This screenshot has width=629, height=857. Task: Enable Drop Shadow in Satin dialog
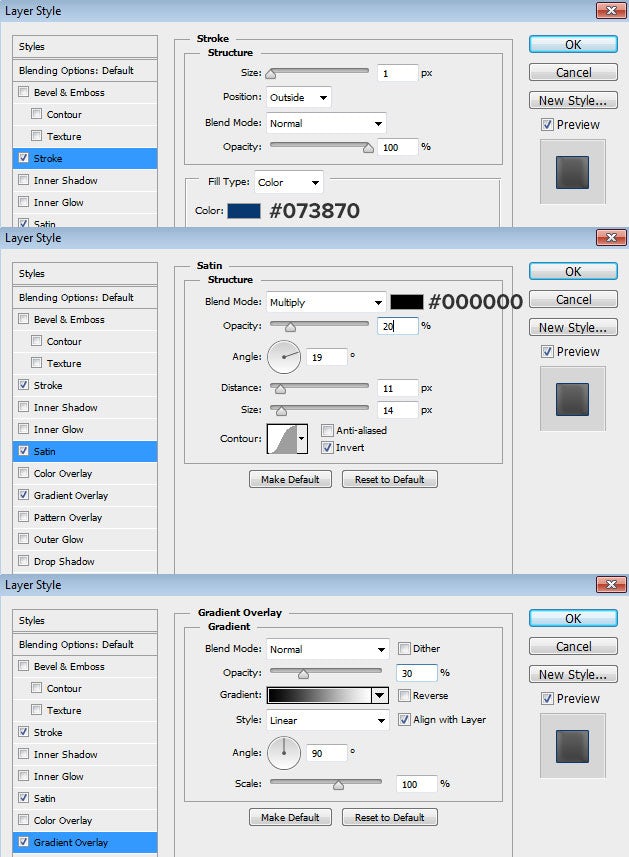(23, 561)
